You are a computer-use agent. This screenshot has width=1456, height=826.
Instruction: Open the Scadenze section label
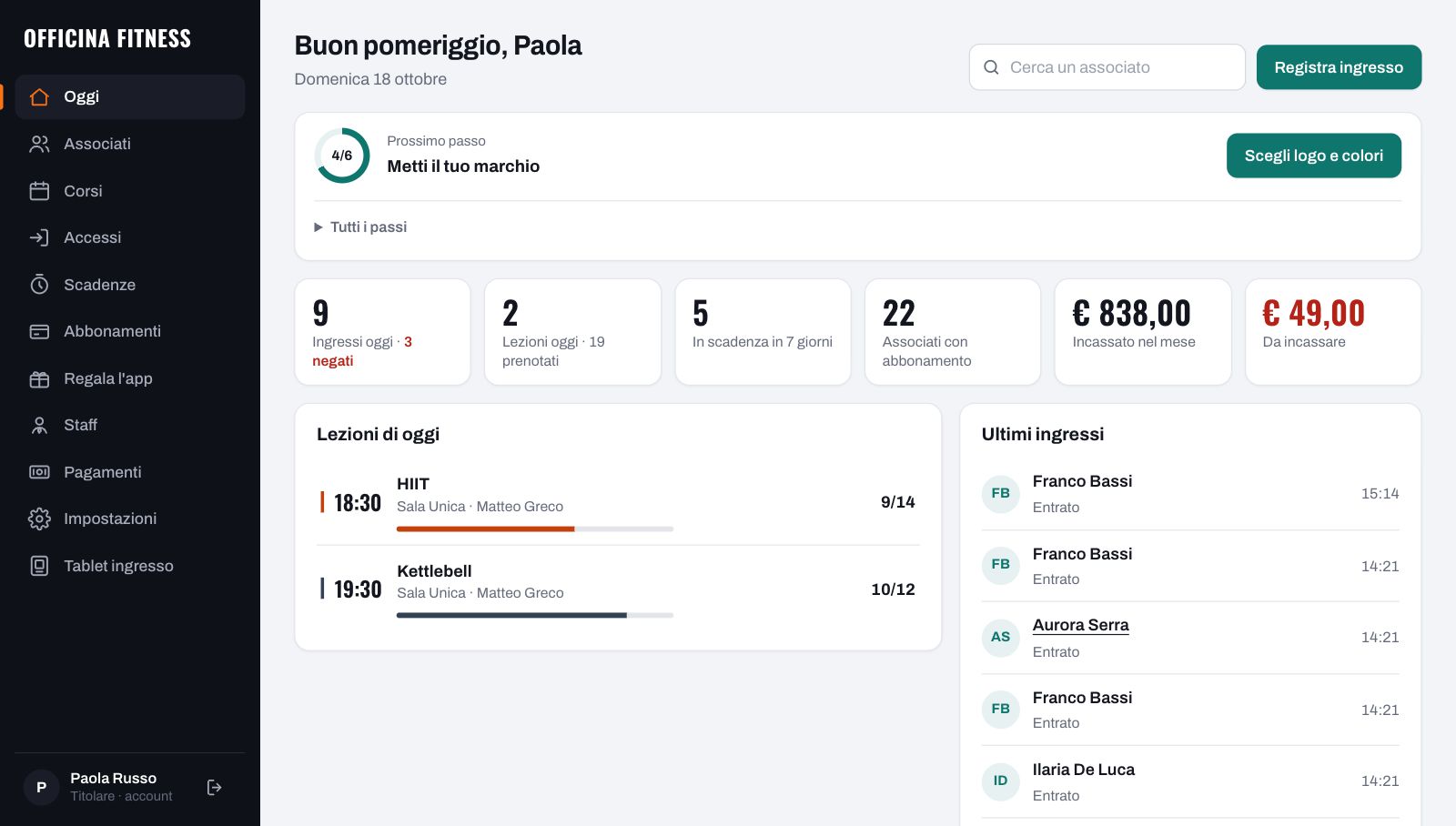(x=99, y=285)
